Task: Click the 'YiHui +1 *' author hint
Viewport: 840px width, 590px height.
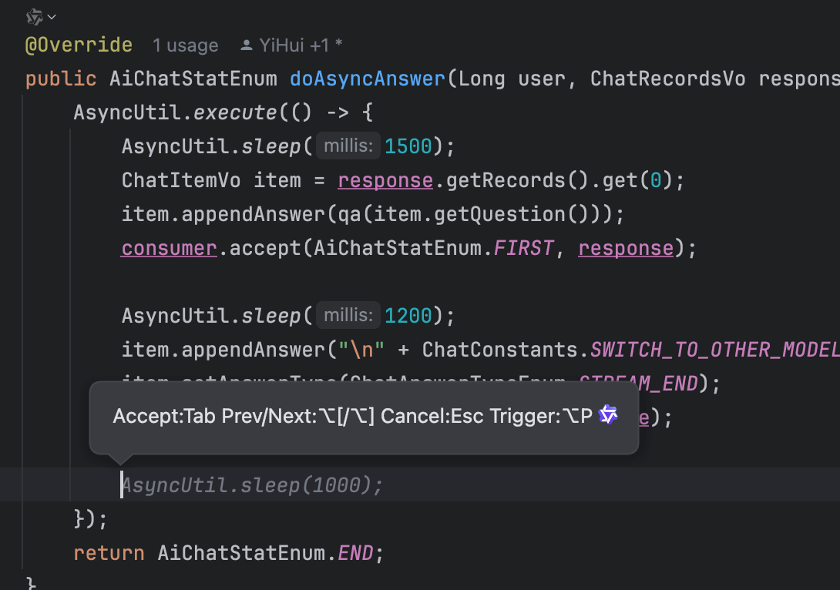Action: tap(301, 46)
